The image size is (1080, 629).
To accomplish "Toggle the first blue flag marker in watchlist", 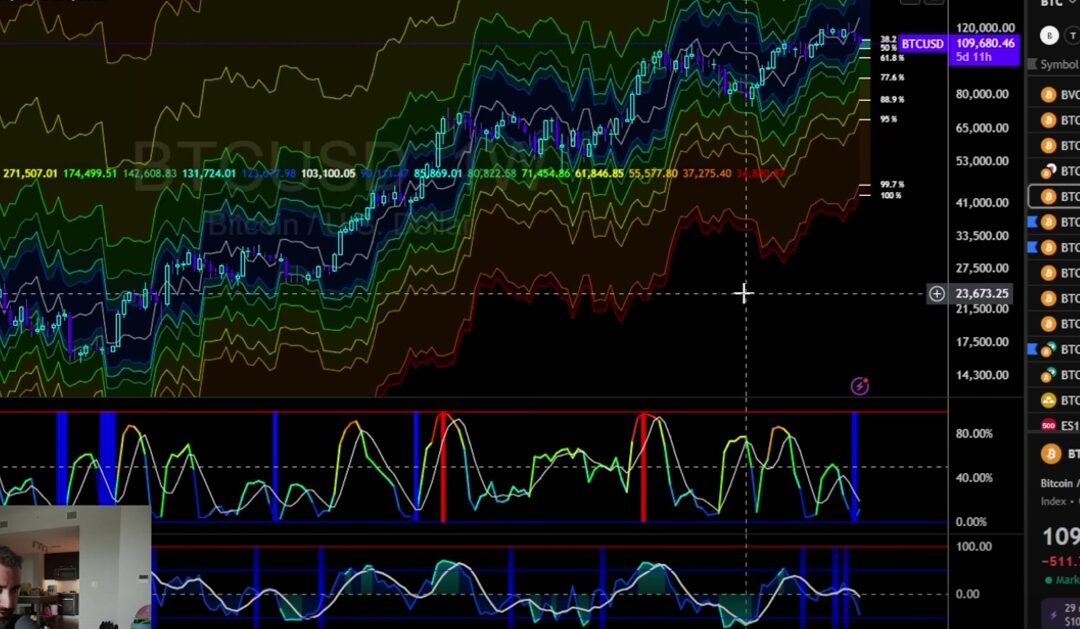I will coord(1033,220).
